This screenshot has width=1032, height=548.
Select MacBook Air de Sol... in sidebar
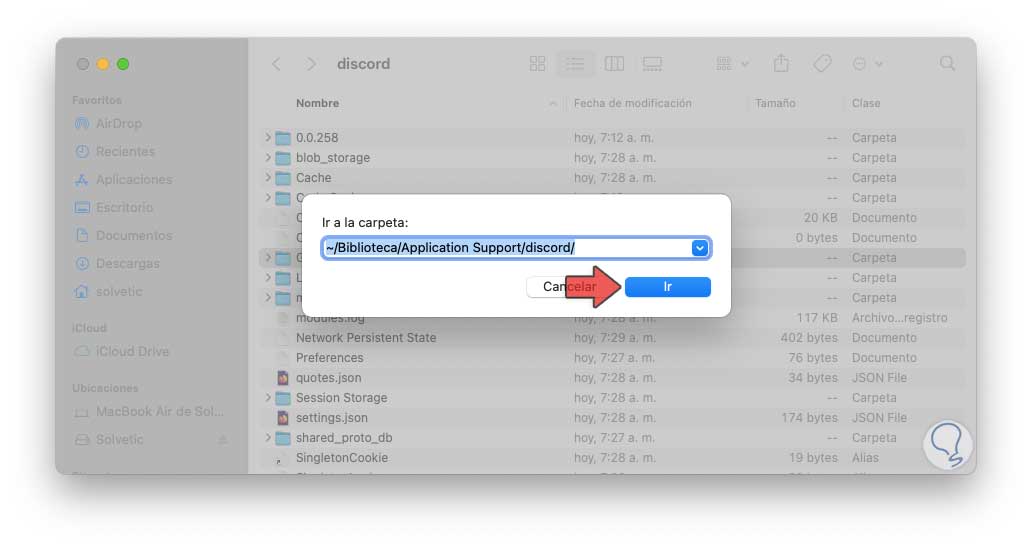point(149,412)
